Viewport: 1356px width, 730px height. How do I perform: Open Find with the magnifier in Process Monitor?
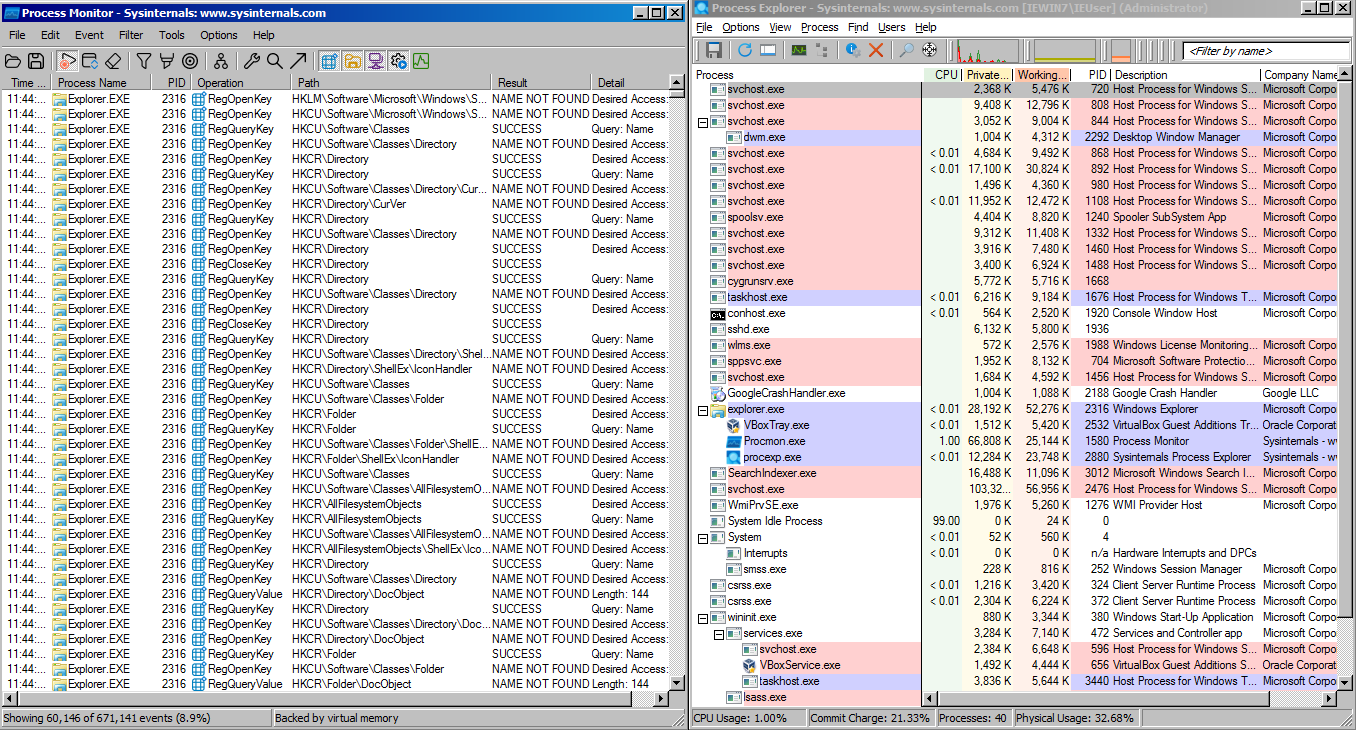tap(275, 61)
